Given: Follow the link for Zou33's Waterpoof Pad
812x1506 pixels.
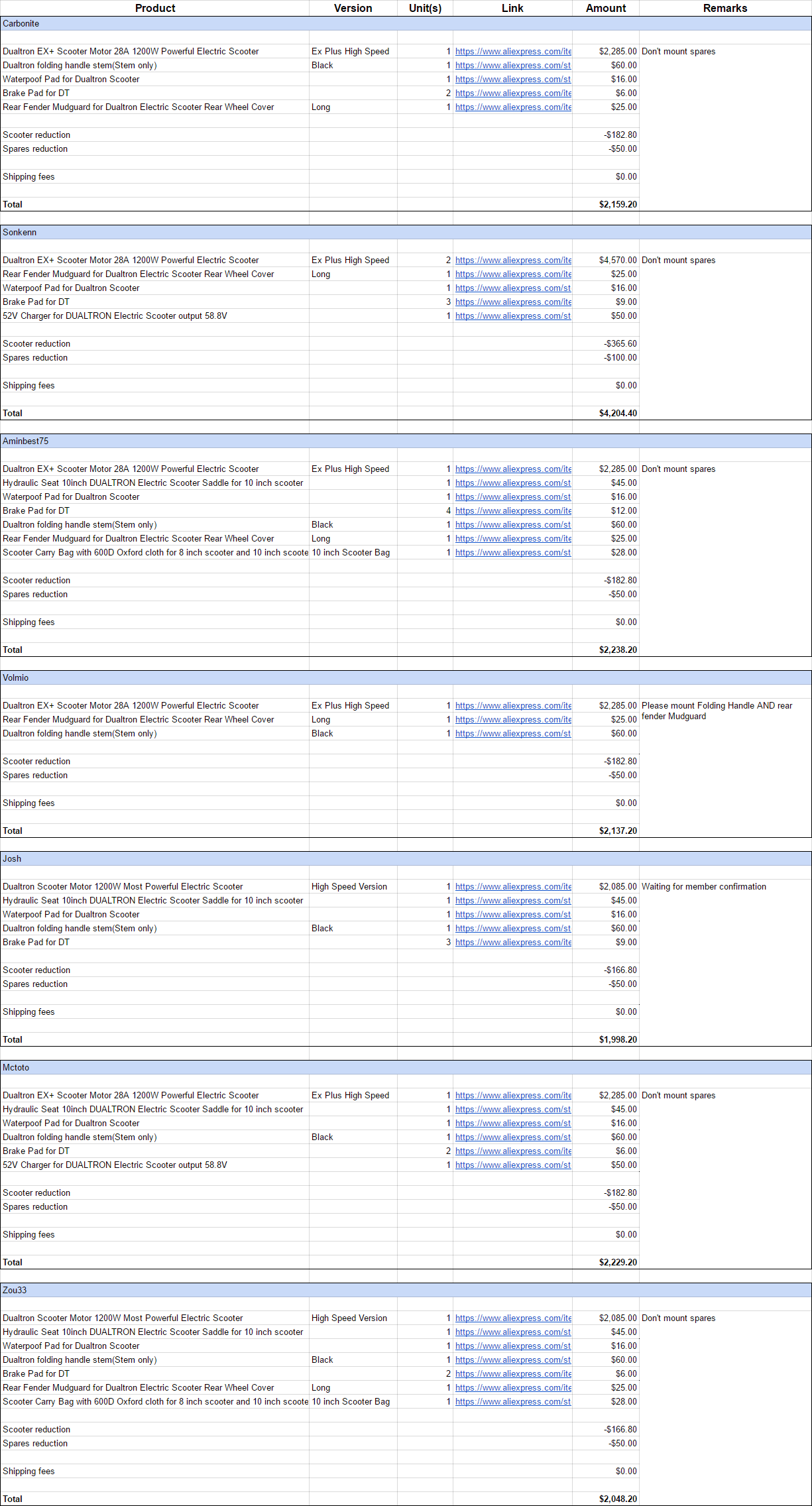Looking at the screenshot, I should (x=513, y=1346).
